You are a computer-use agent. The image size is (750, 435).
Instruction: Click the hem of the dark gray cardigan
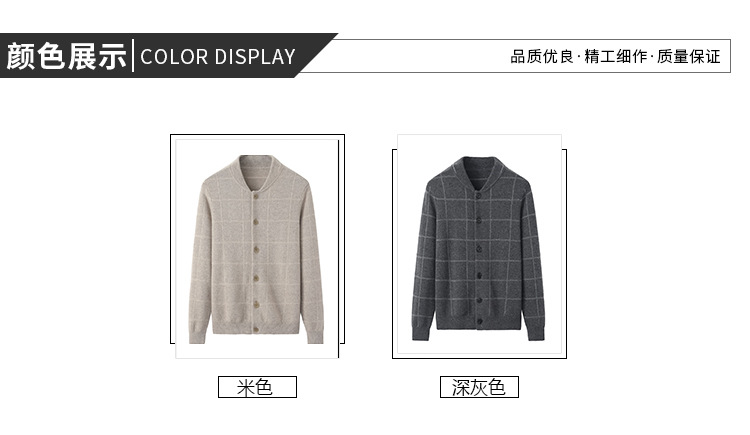tap(478, 323)
